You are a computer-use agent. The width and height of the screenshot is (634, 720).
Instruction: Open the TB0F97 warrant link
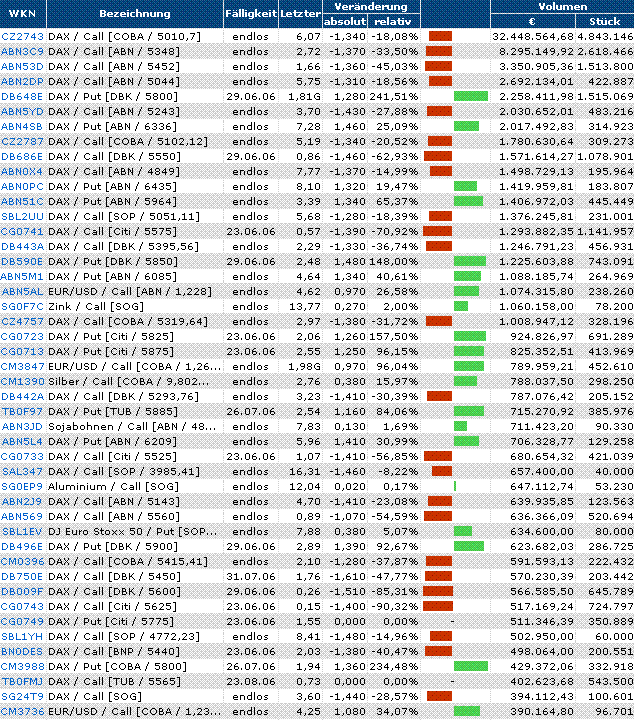click(22, 411)
